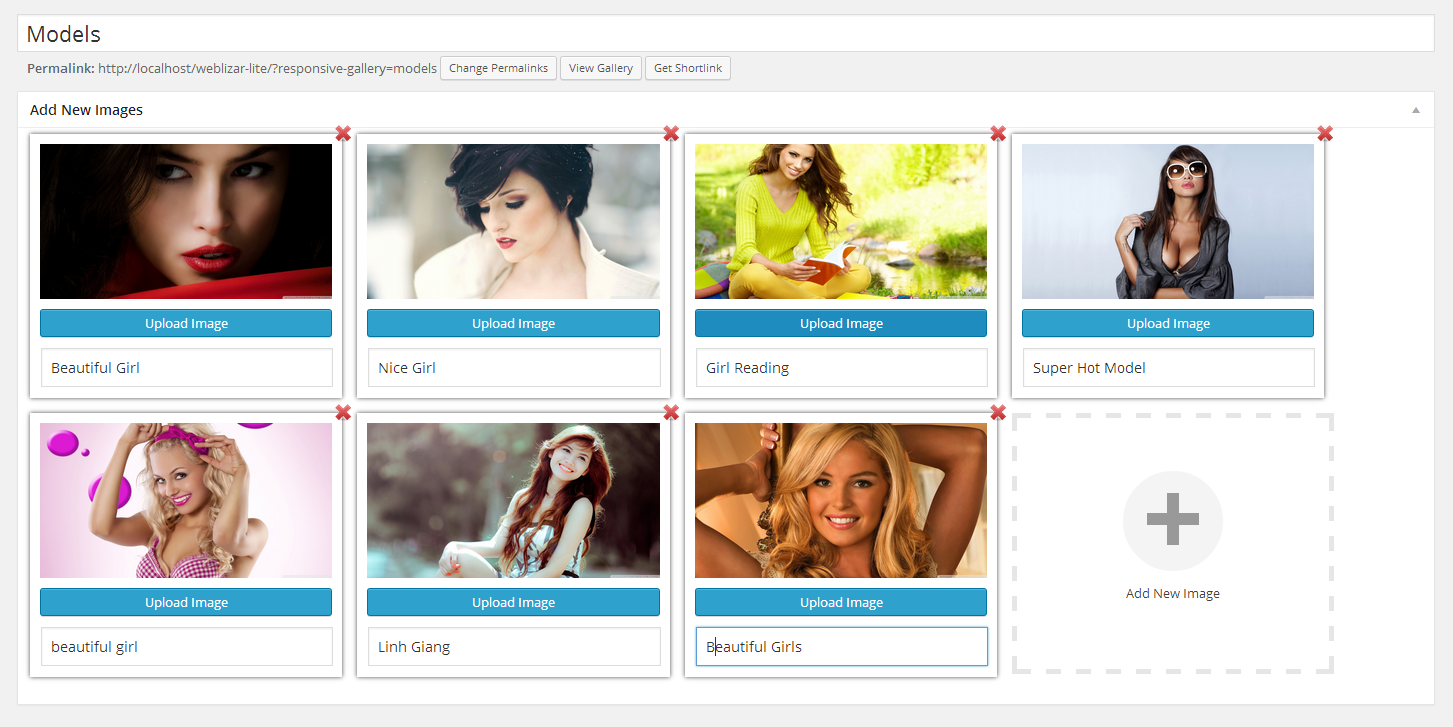The width and height of the screenshot is (1453, 727).
Task: Edit the Nice Girl caption field
Action: tap(514, 367)
